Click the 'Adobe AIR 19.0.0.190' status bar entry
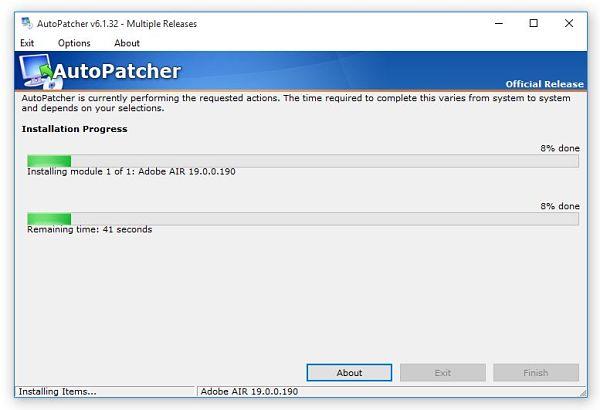Image resolution: width=600 pixels, height=410 pixels. [249, 392]
